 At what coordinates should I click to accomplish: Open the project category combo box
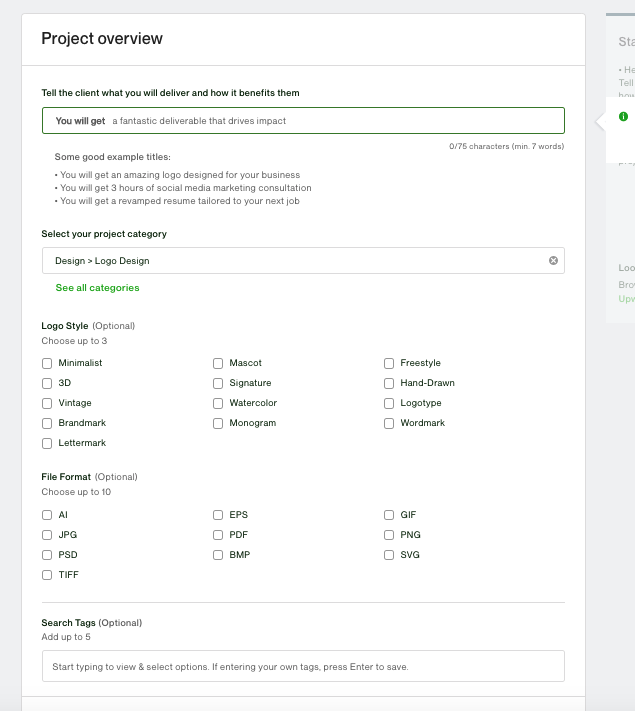pyautogui.click(x=290, y=261)
